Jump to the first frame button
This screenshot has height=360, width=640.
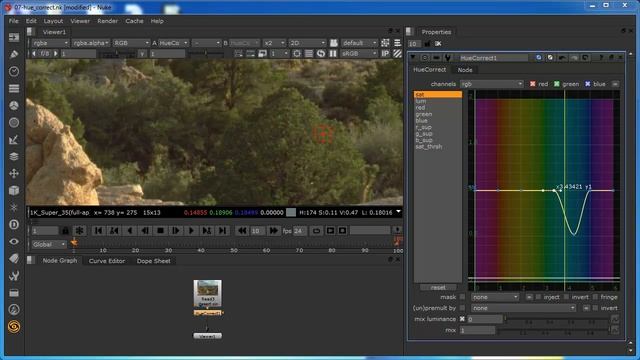98,231
